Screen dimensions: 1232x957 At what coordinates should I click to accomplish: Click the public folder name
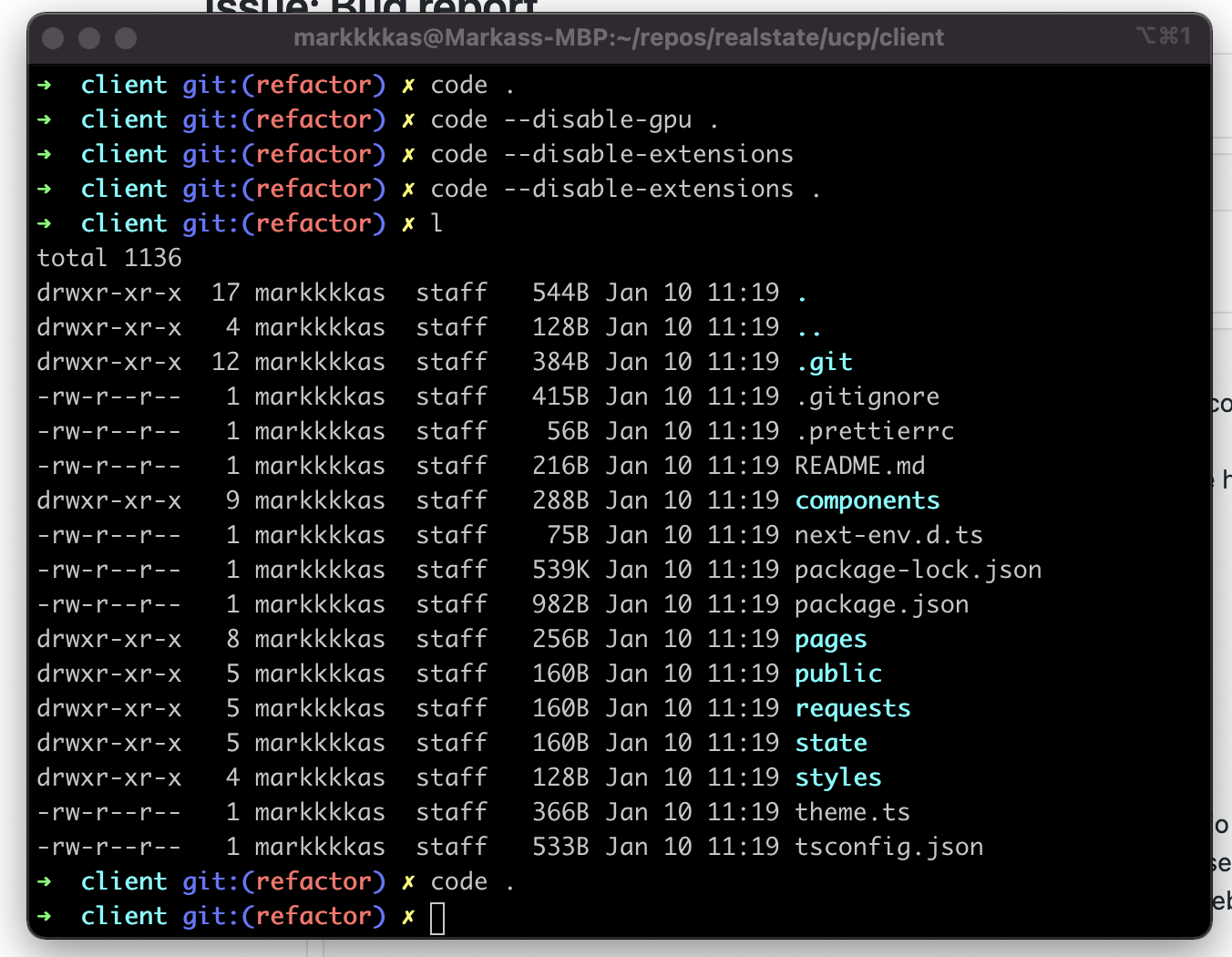(x=837, y=673)
